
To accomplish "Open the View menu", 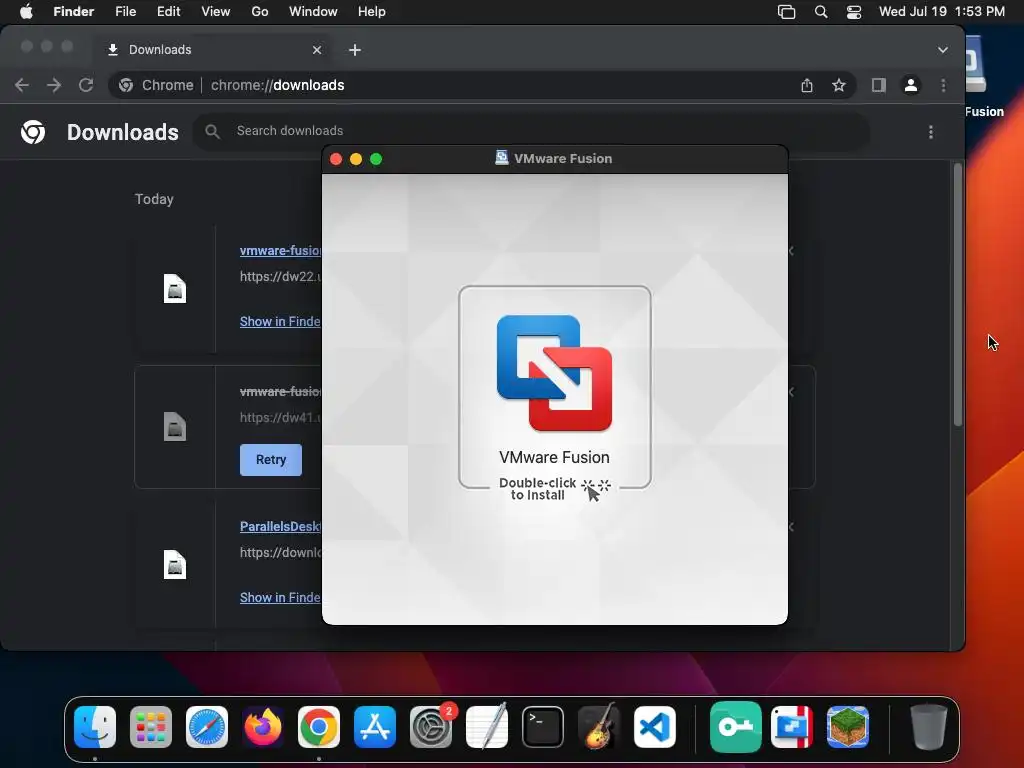I will pyautogui.click(x=216, y=12).
